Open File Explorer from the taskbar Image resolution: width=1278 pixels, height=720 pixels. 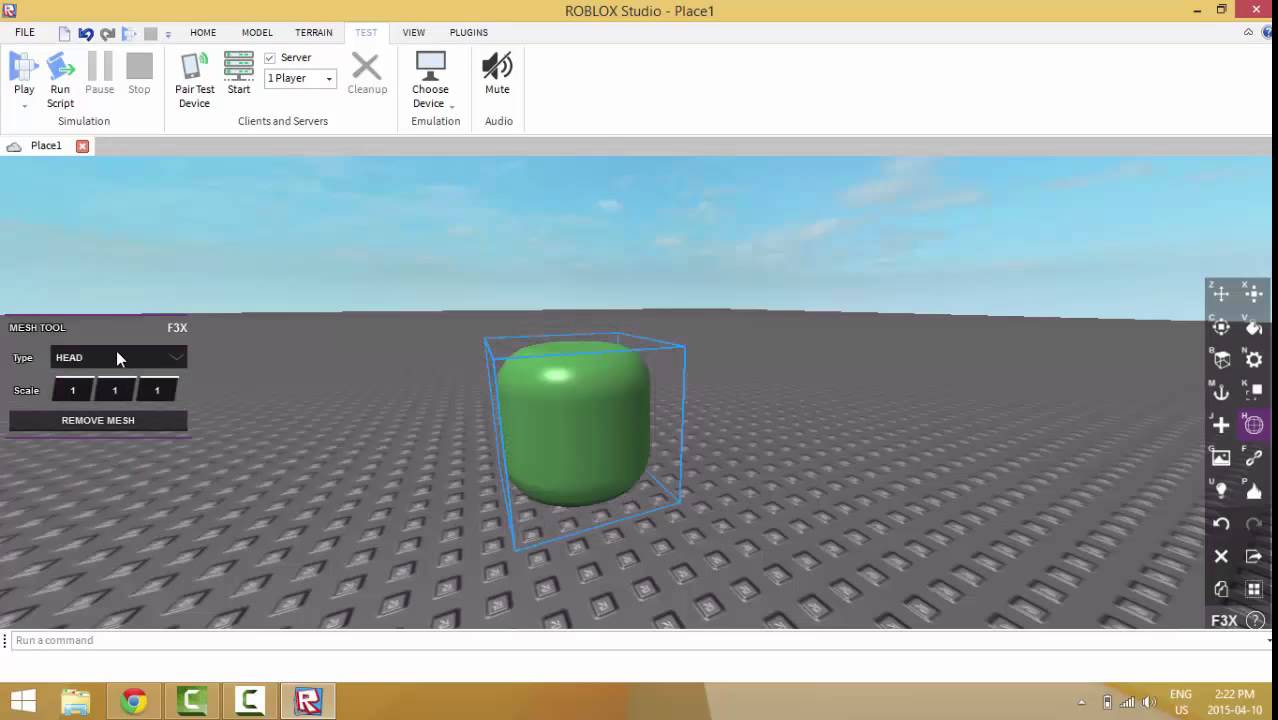coord(76,702)
